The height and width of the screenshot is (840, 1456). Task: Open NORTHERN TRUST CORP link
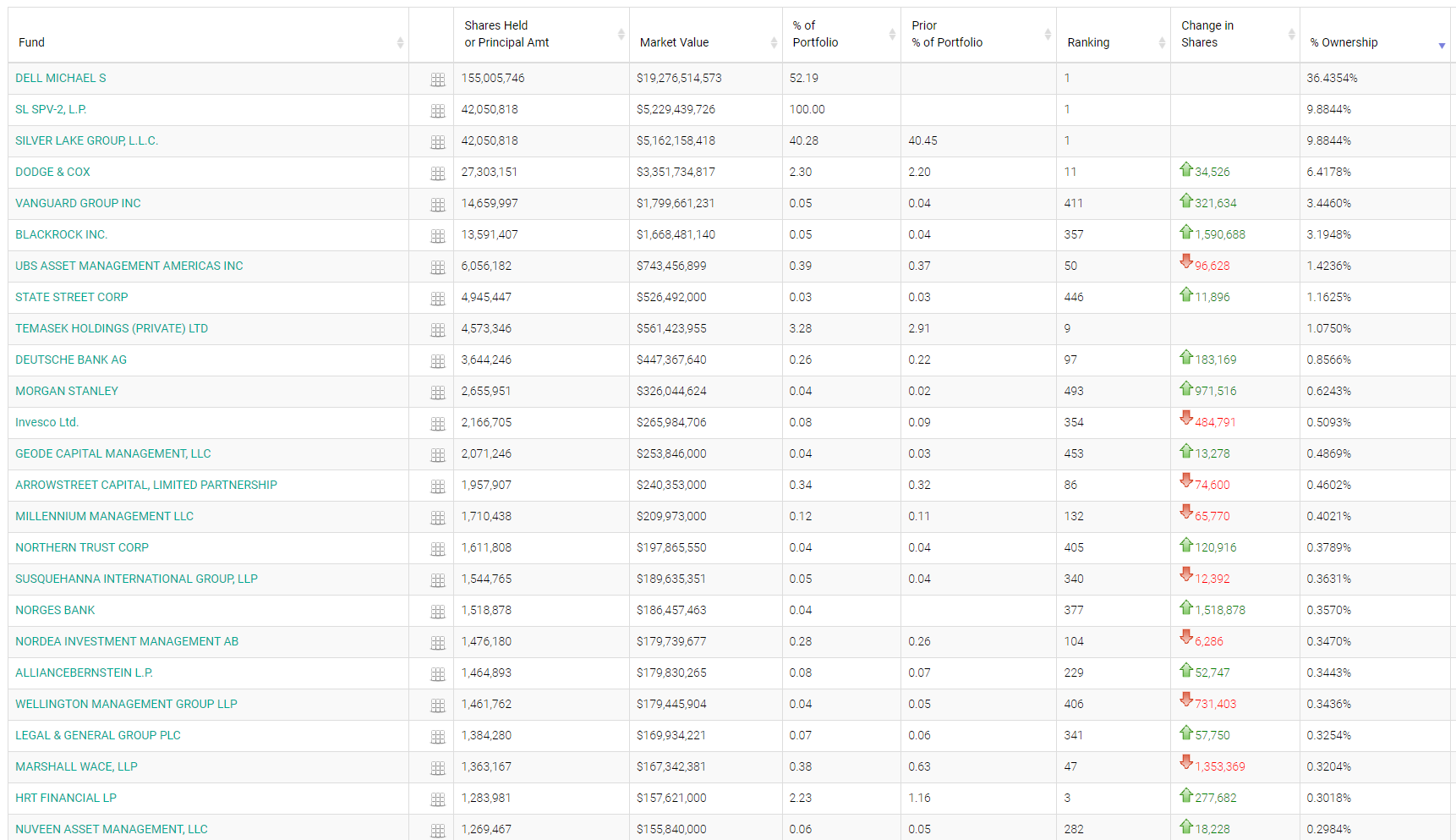point(82,547)
